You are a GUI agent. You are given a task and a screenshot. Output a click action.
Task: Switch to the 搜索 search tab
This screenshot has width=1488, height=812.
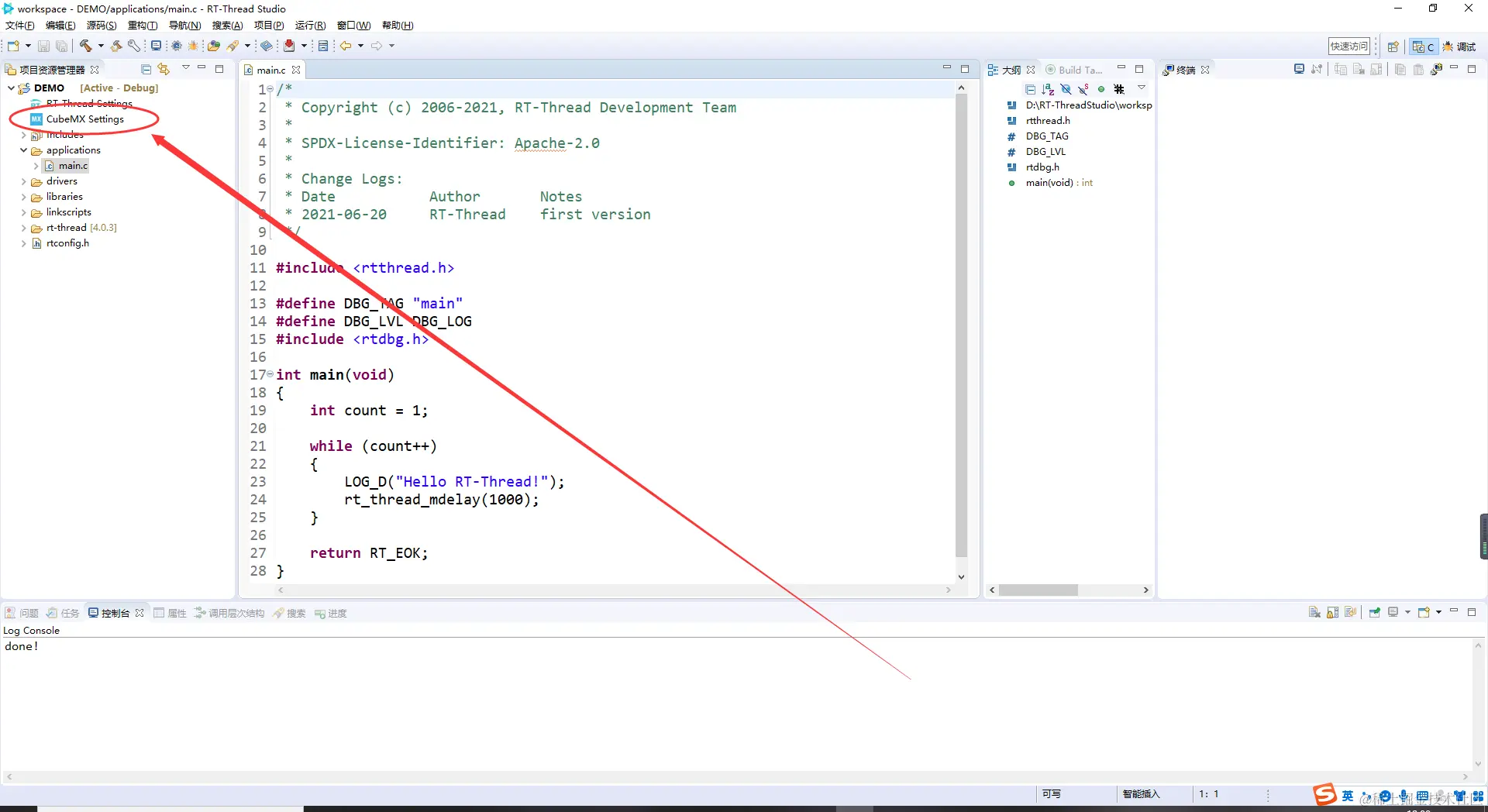coord(289,613)
